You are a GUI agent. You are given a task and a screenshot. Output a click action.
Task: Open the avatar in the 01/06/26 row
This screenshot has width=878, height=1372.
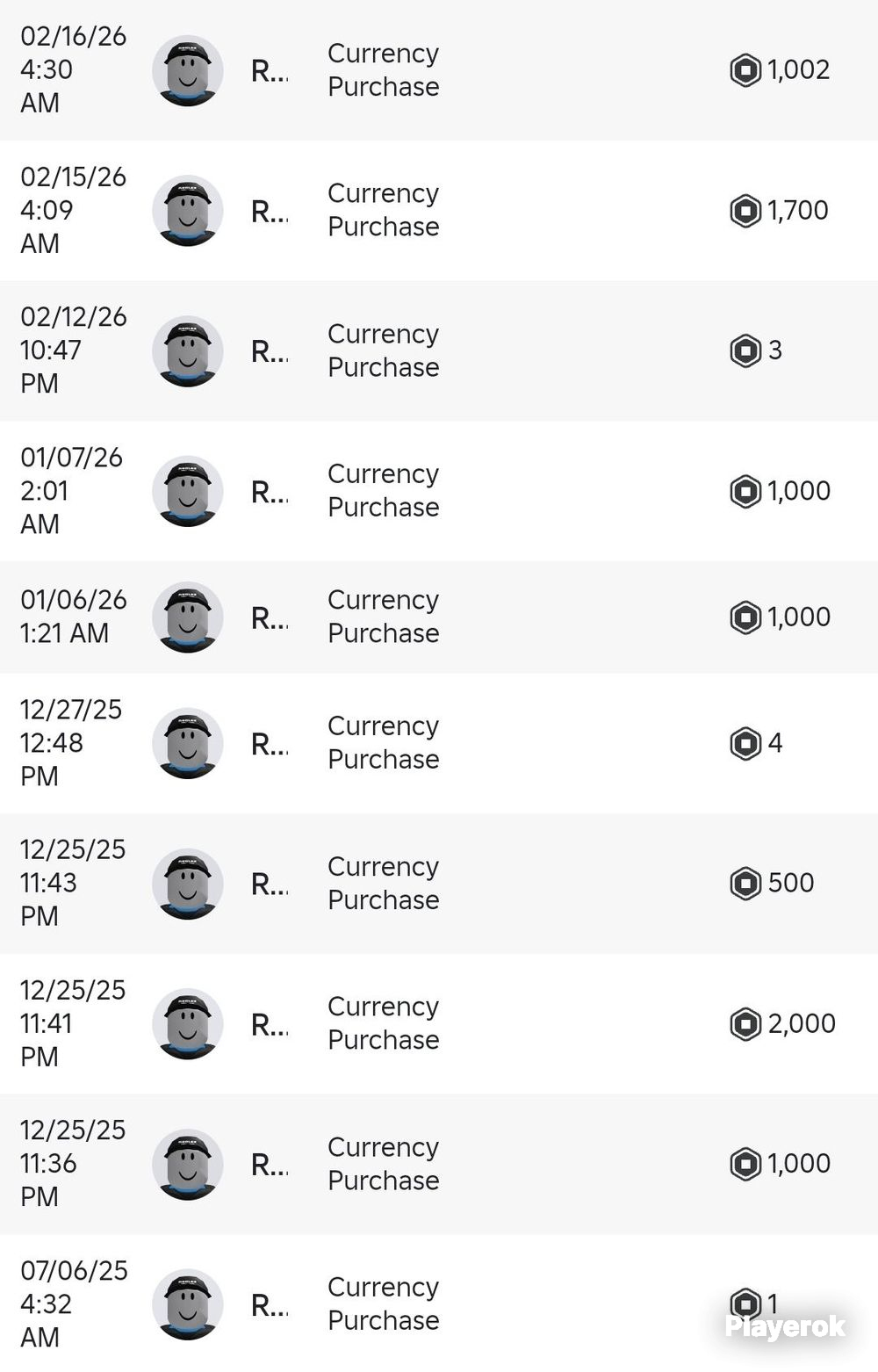point(187,617)
